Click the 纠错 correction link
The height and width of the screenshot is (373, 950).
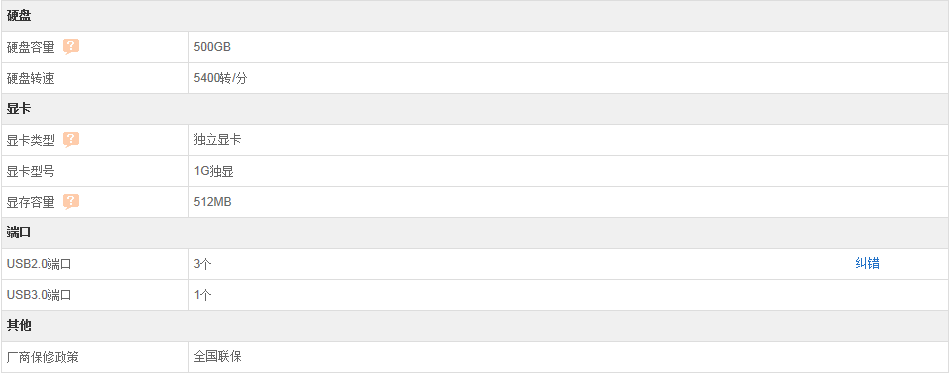[867, 263]
